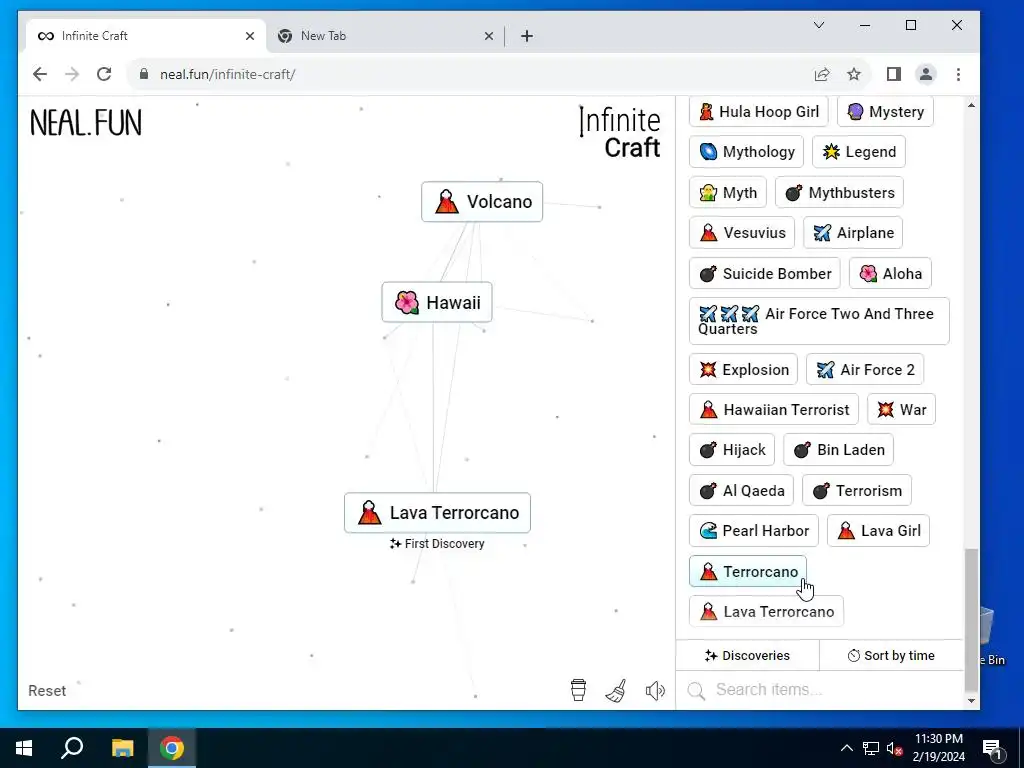Pick the Lava Girl item
This screenshot has height=768, width=1024.
click(x=878, y=530)
